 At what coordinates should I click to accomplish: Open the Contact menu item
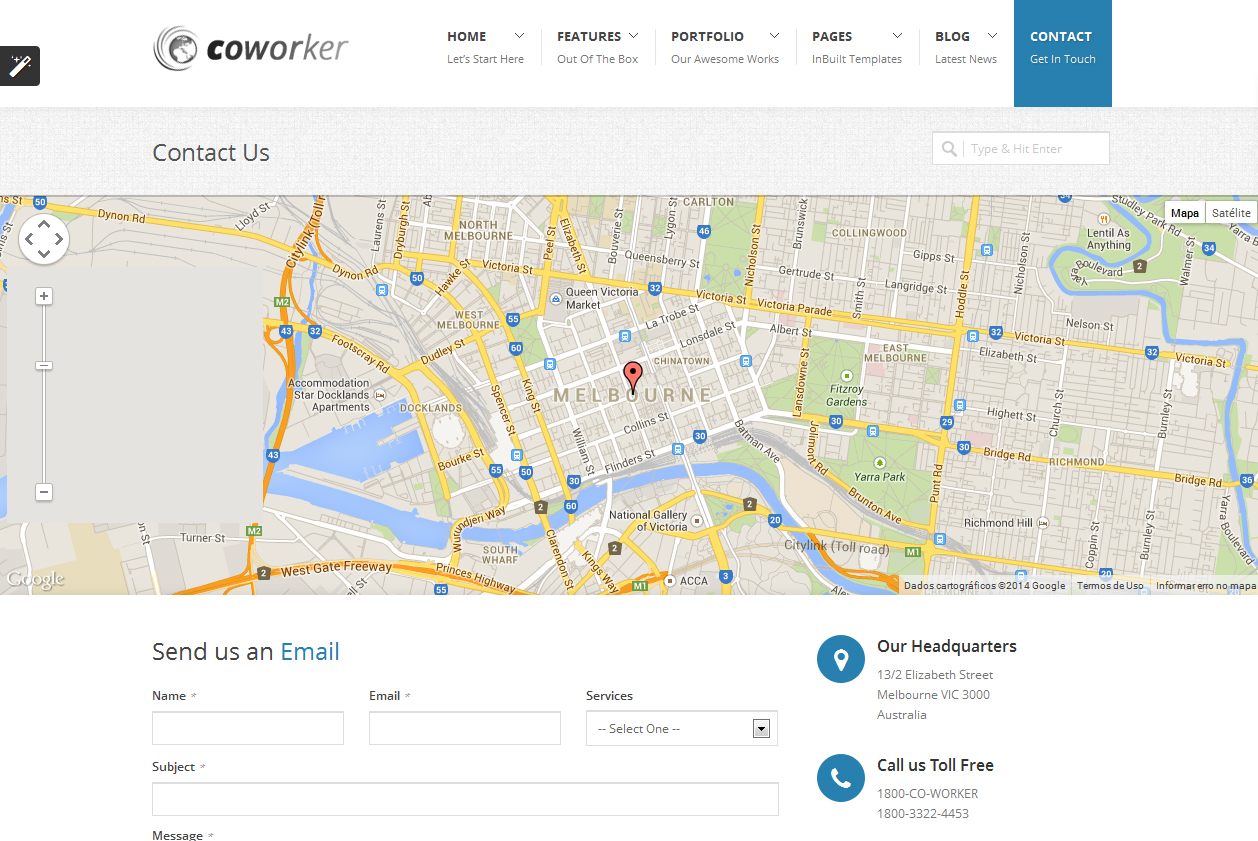point(1062,47)
